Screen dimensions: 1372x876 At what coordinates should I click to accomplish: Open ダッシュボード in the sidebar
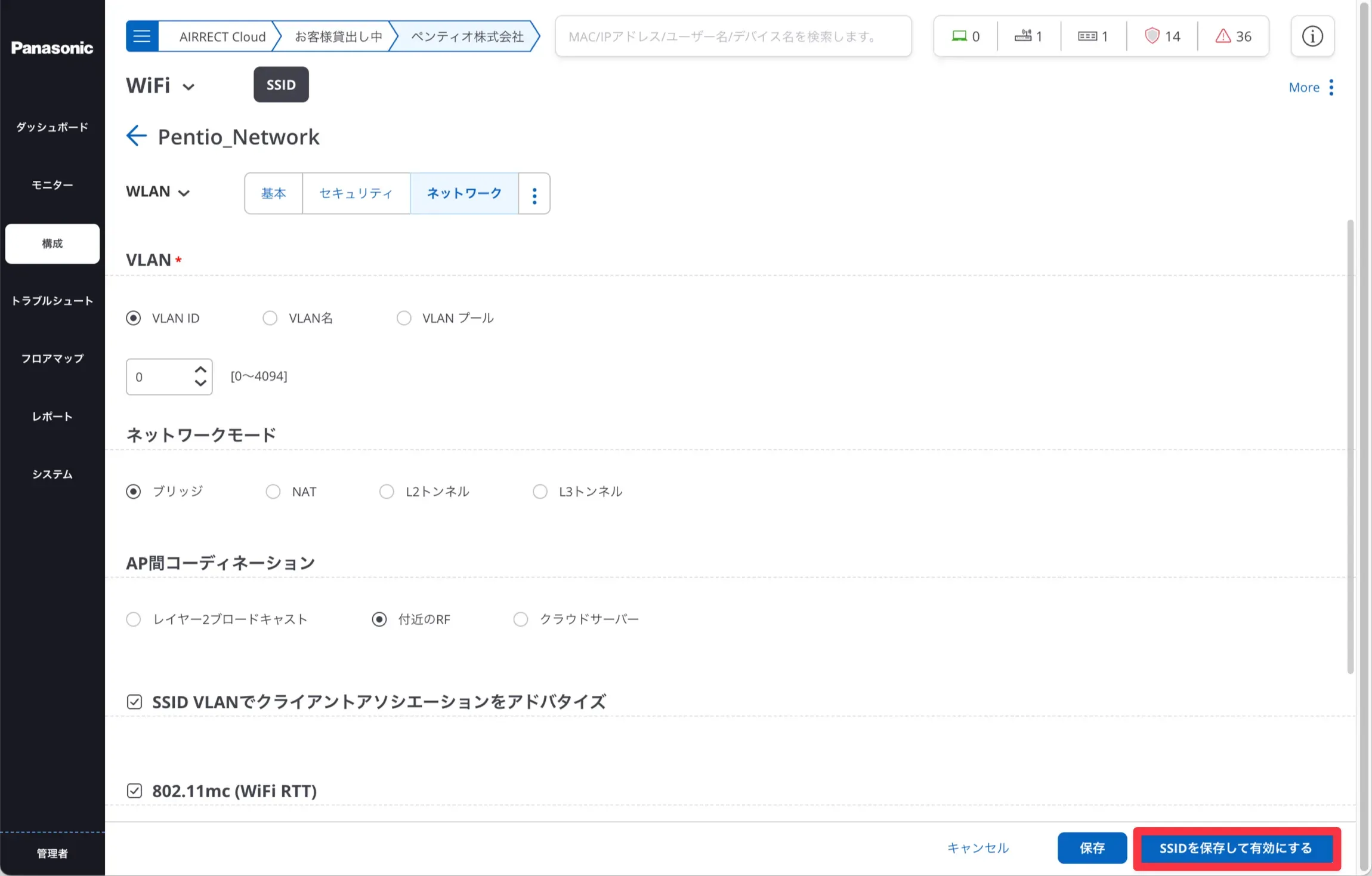pyautogui.click(x=52, y=127)
